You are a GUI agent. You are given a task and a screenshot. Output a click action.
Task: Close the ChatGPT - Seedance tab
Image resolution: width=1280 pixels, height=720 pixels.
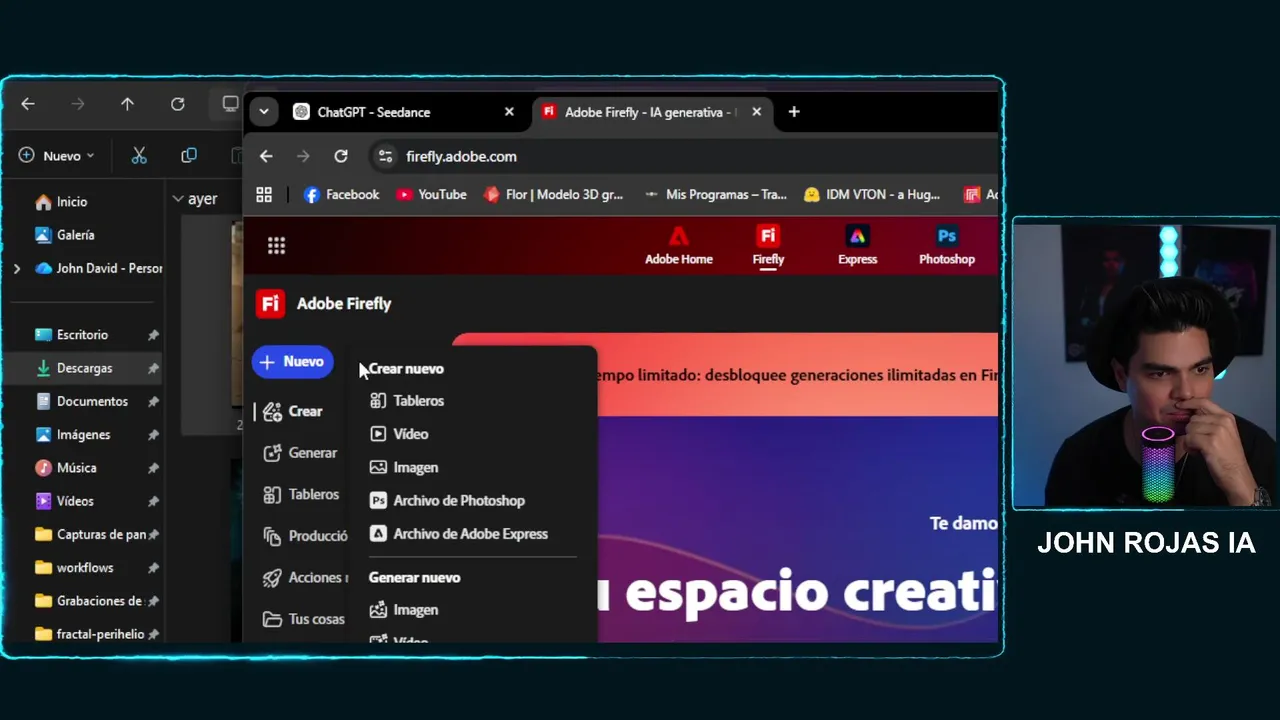[x=509, y=112]
